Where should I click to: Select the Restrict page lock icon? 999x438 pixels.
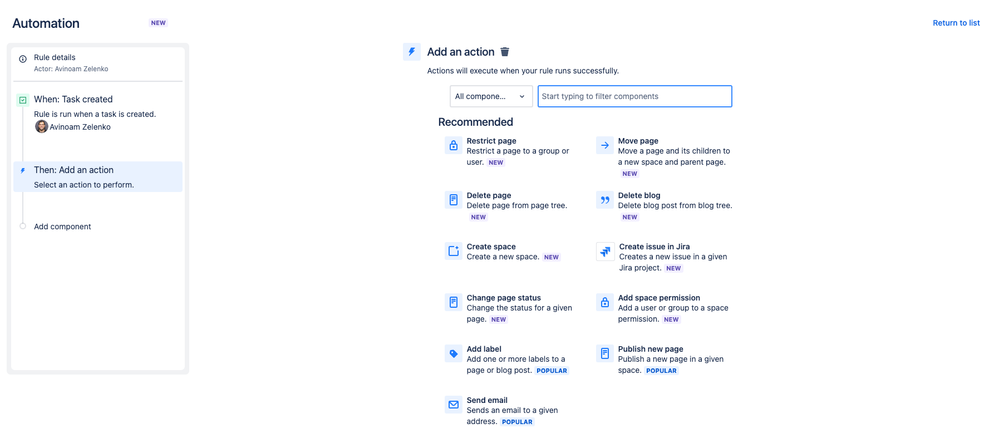pos(453,145)
